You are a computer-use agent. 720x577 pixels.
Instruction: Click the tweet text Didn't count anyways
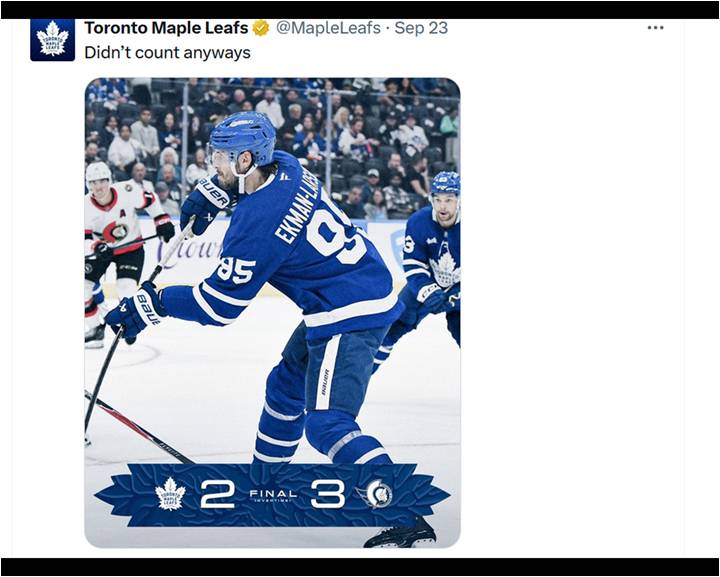click(168, 53)
